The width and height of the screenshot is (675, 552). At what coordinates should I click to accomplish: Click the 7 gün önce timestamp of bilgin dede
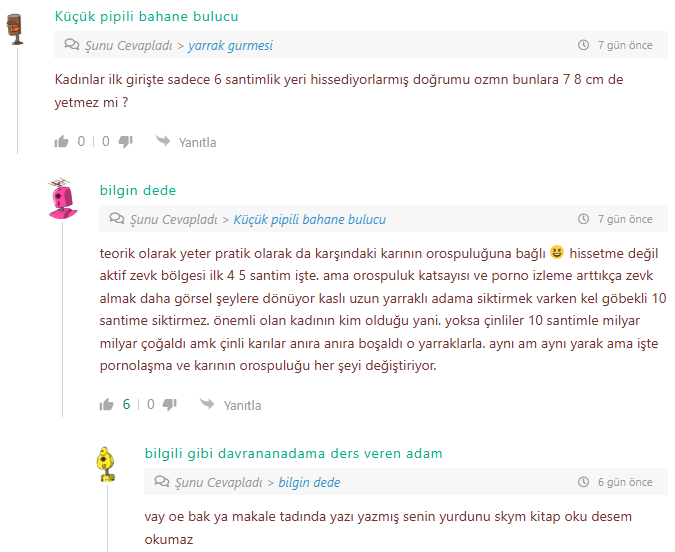click(x=625, y=219)
